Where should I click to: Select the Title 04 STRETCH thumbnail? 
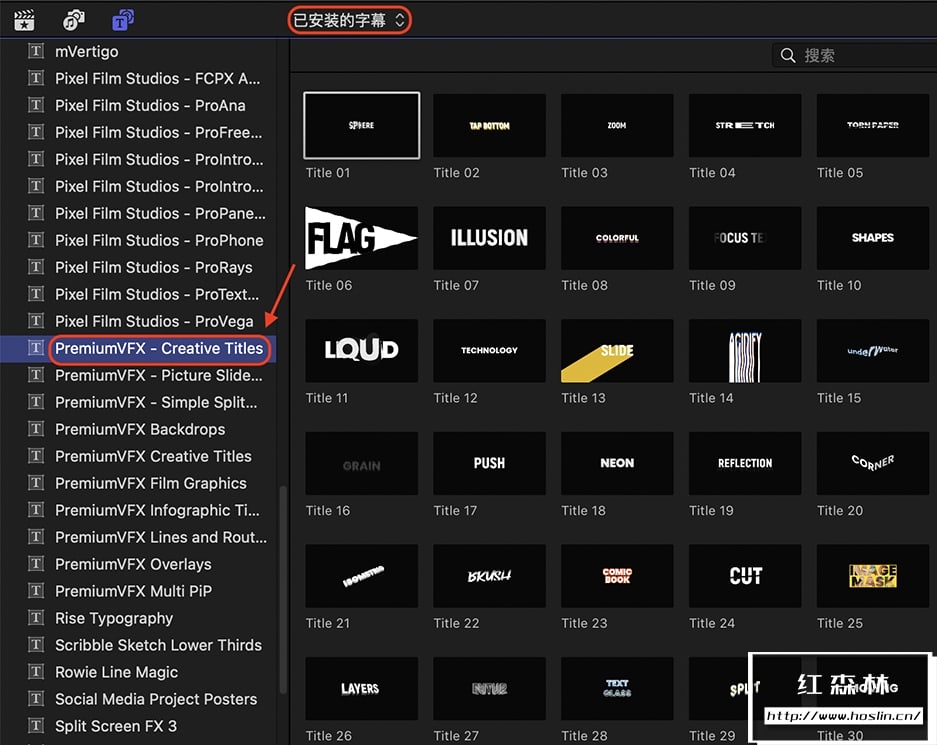[745, 125]
